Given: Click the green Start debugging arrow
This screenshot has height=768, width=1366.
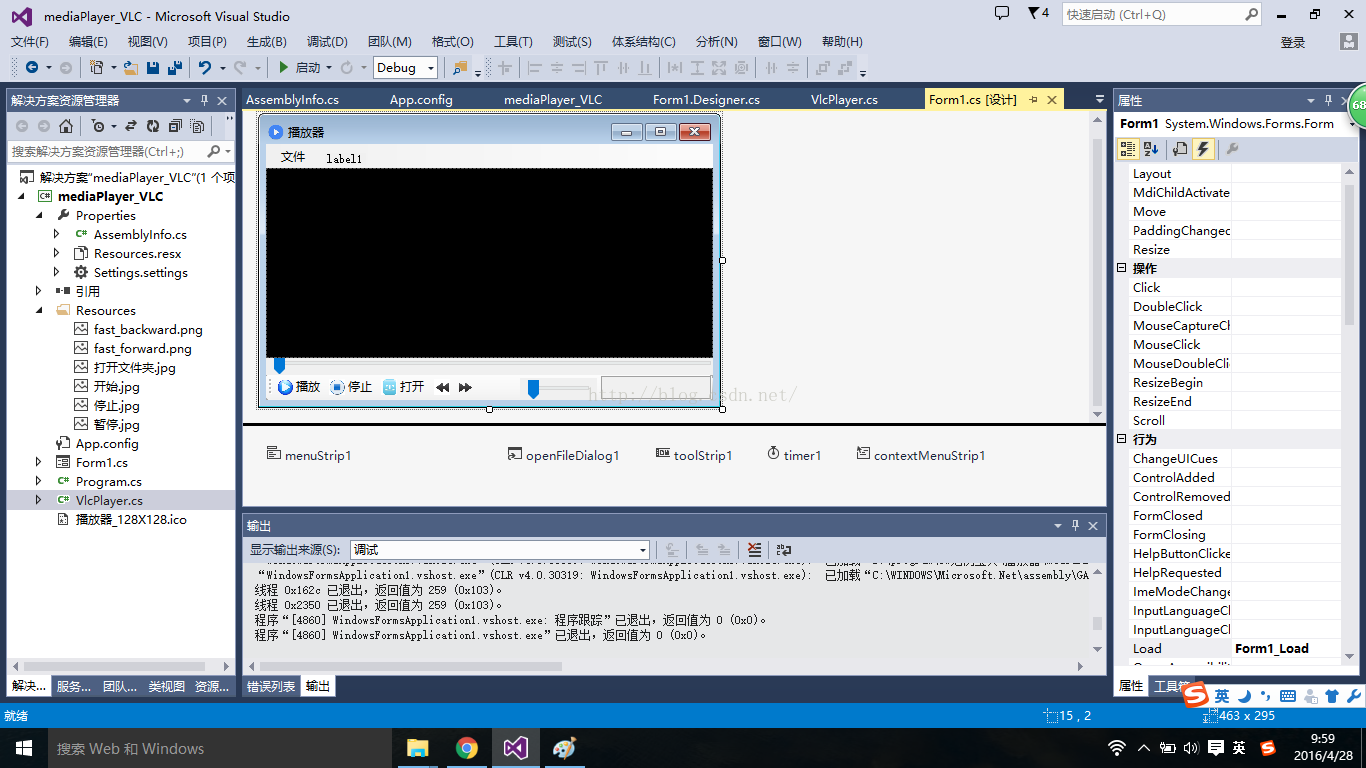Looking at the screenshot, I should click(x=284, y=67).
